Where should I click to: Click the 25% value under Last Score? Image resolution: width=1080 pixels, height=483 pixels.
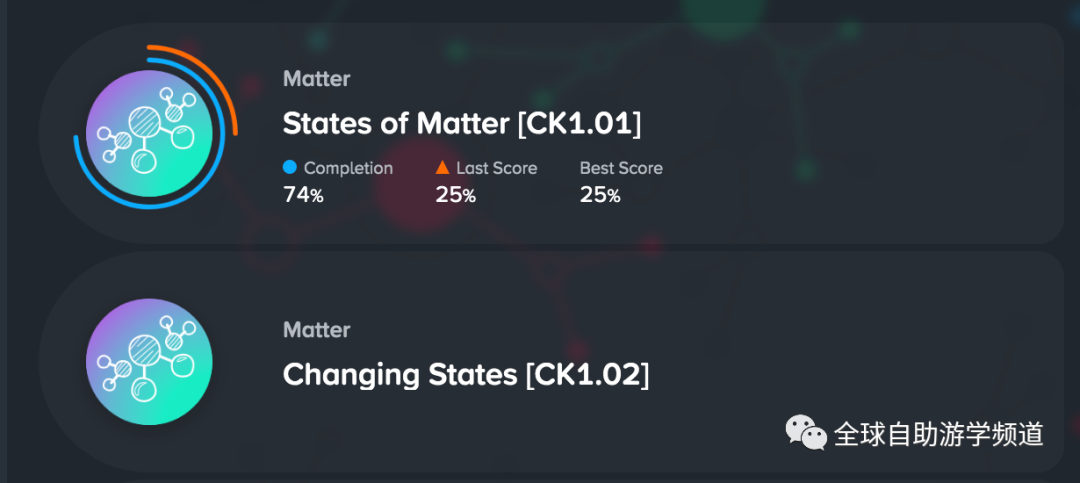tap(456, 196)
